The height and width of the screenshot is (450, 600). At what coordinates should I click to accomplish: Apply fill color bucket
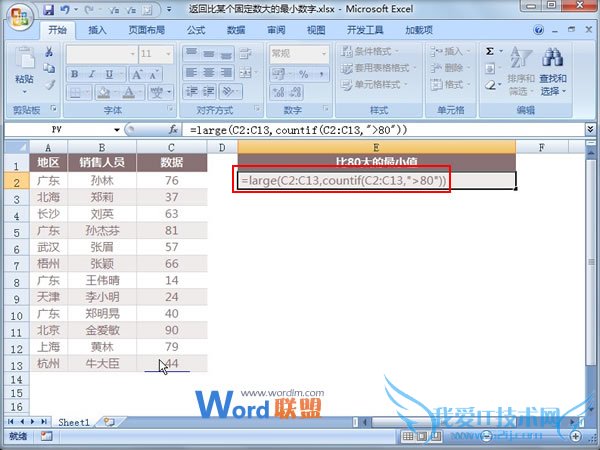104,92
